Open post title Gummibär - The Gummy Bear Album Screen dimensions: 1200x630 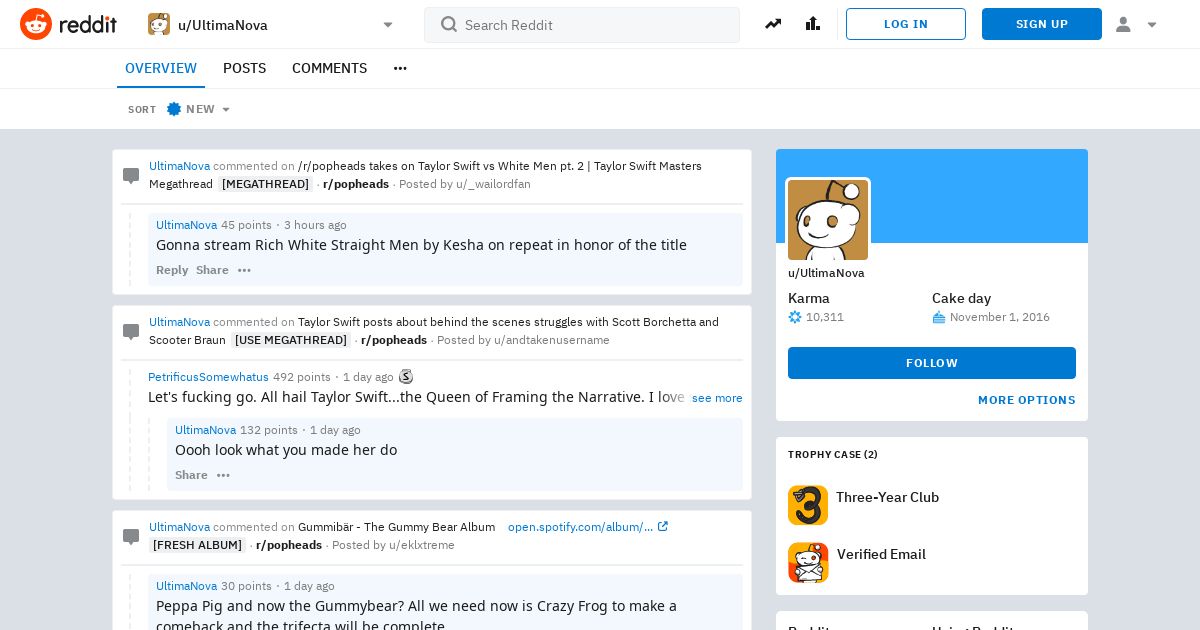point(396,527)
